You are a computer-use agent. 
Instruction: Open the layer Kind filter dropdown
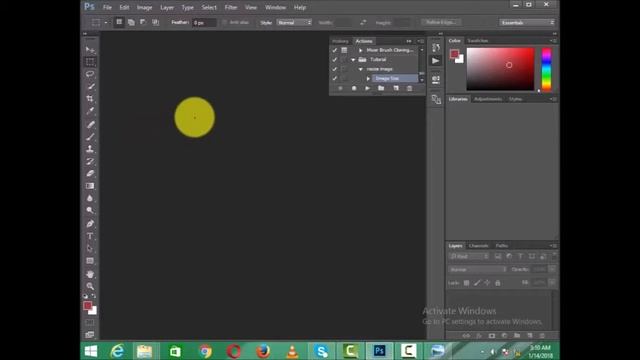pos(469,256)
